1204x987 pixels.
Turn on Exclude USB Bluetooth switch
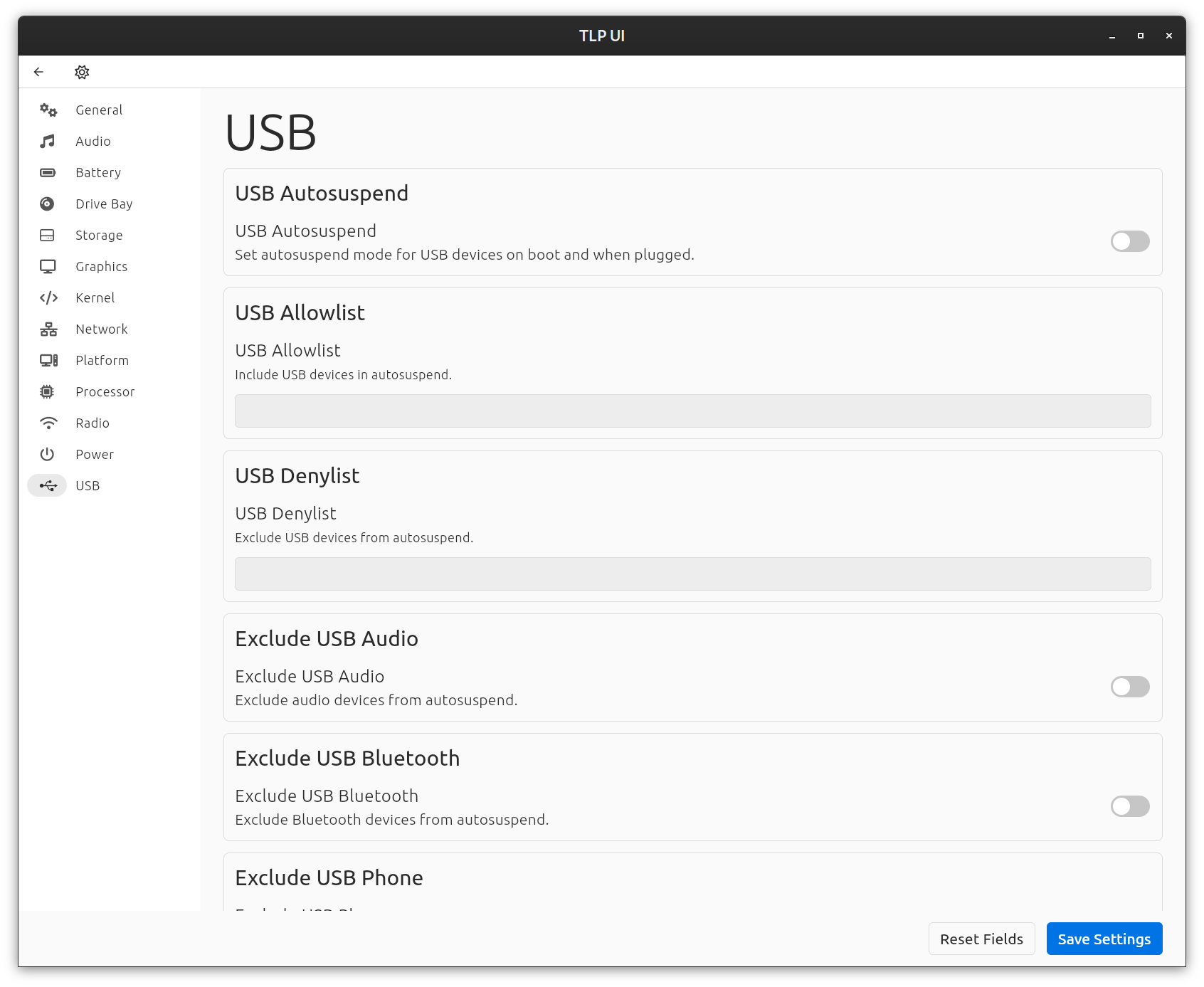pyautogui.click(x=1130, y=806)
